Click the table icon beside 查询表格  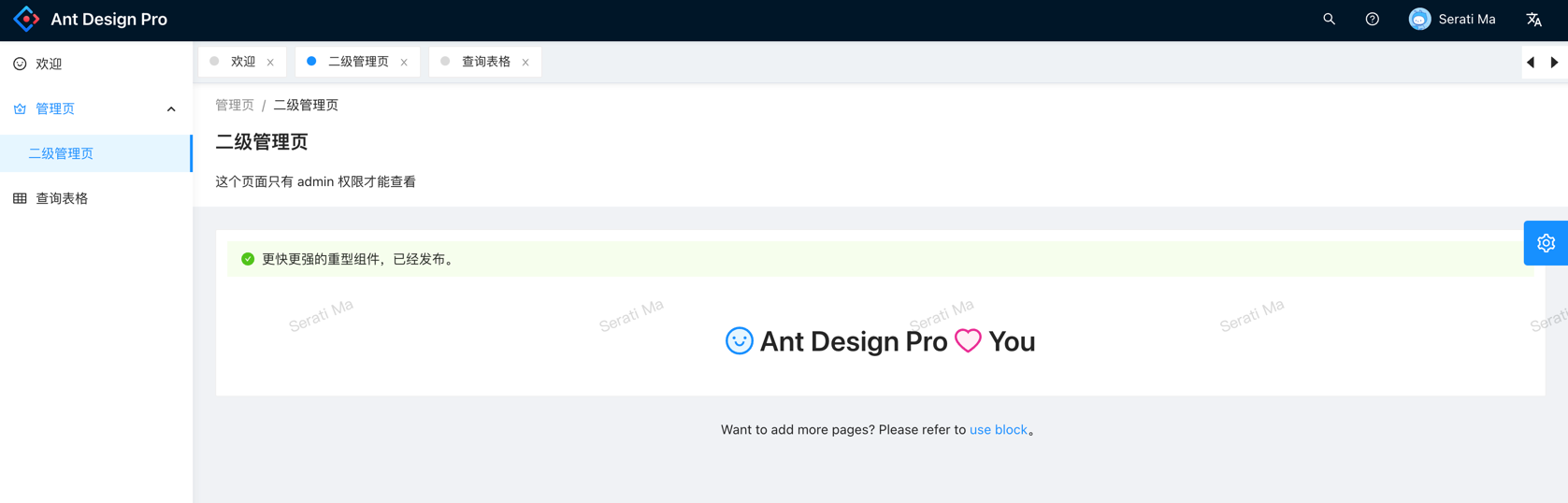[20, 198]
